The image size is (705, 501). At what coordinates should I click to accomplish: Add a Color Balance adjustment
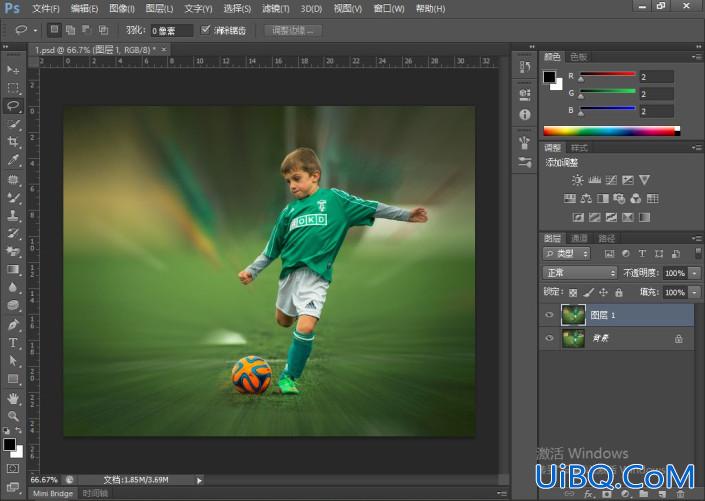pyautogui.click(x=586, y=199)
